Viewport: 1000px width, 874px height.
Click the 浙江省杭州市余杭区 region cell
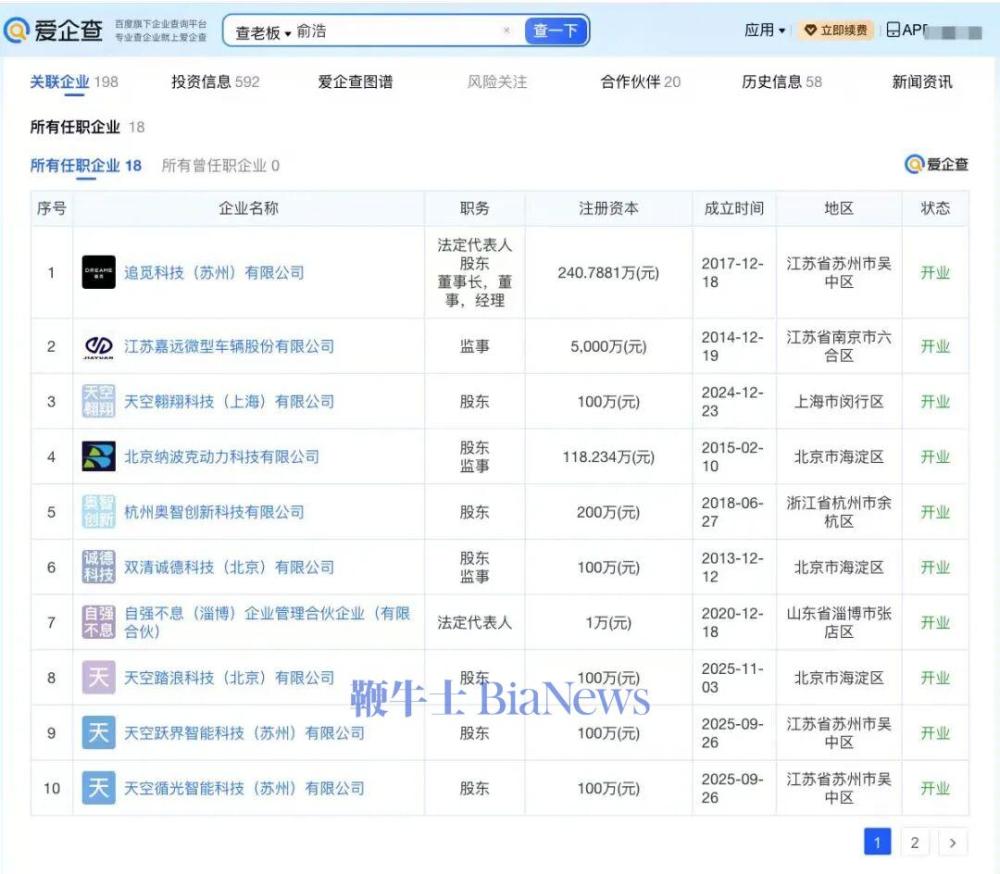[839, 512]
